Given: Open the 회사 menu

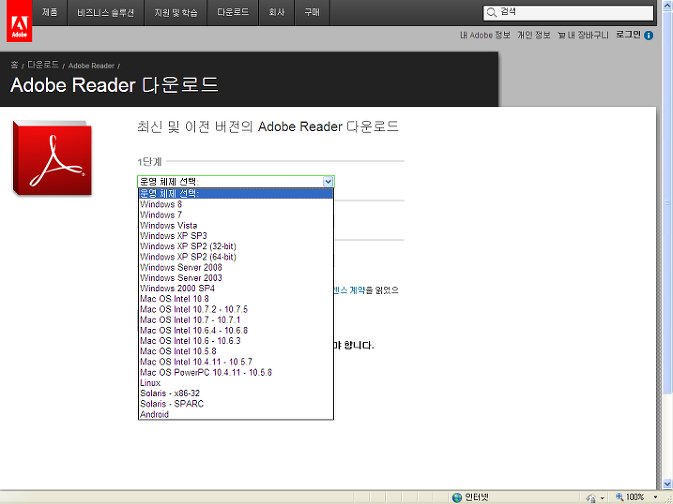Looking at the screenshot, I should point(277,12).
